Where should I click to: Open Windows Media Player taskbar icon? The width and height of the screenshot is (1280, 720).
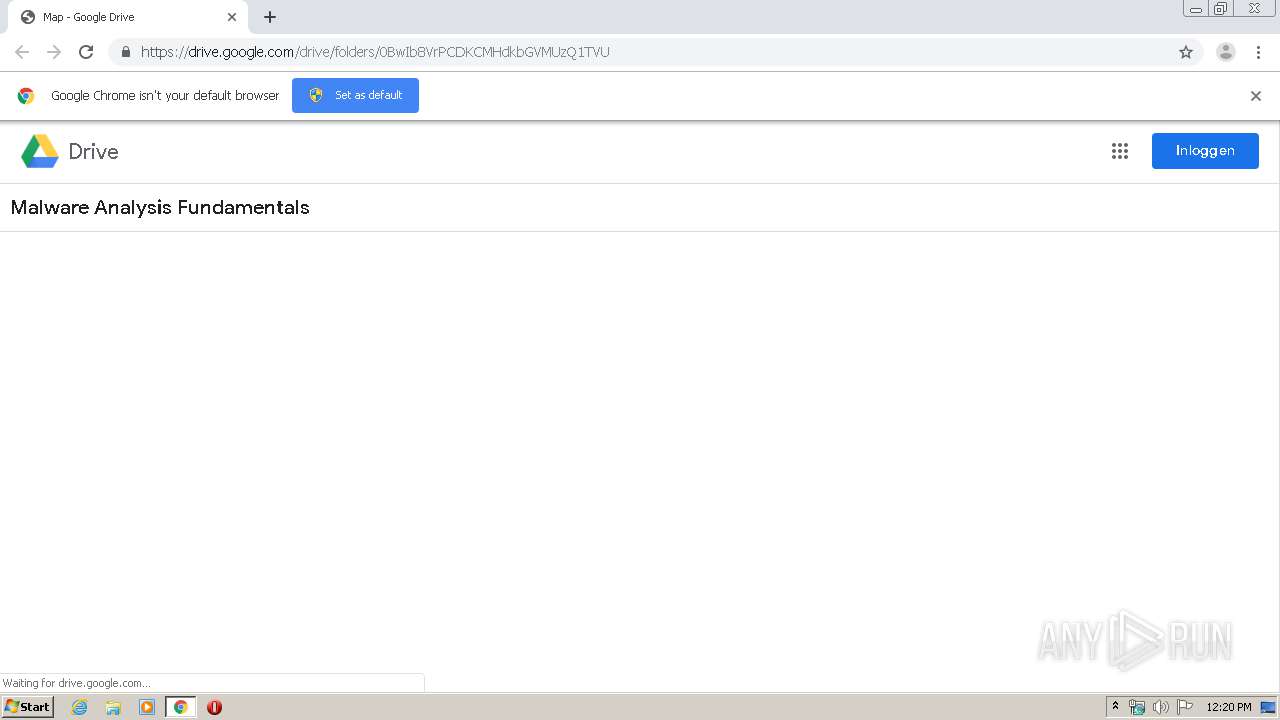(147, 707)
